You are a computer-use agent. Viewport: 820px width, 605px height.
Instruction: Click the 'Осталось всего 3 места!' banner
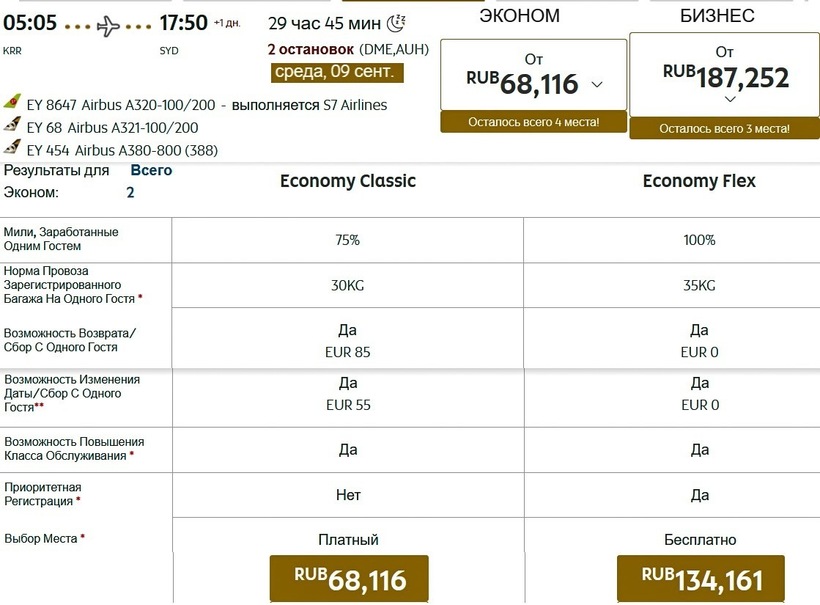(724, 128)
